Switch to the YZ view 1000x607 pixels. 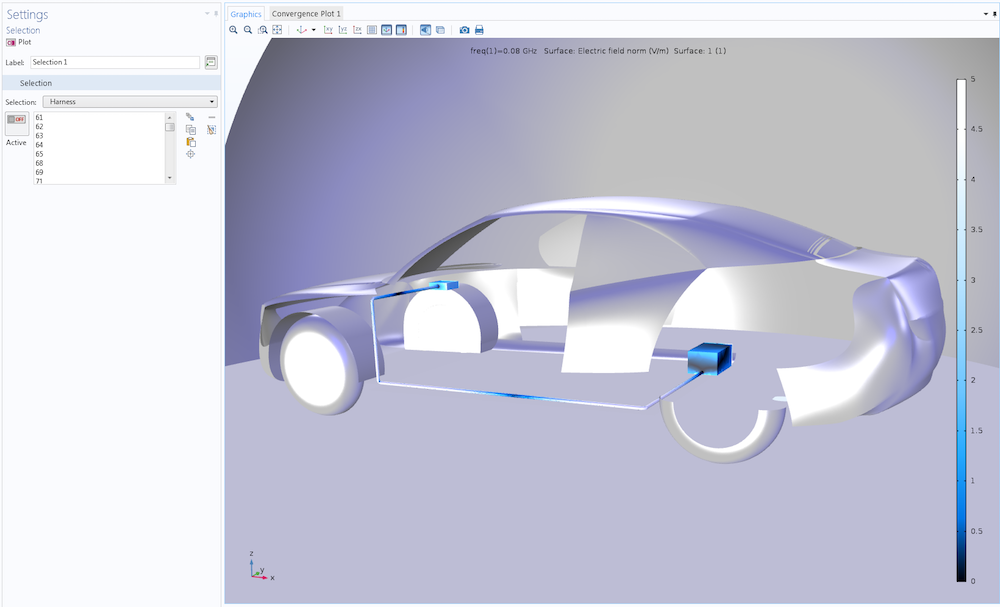[343, 30]
